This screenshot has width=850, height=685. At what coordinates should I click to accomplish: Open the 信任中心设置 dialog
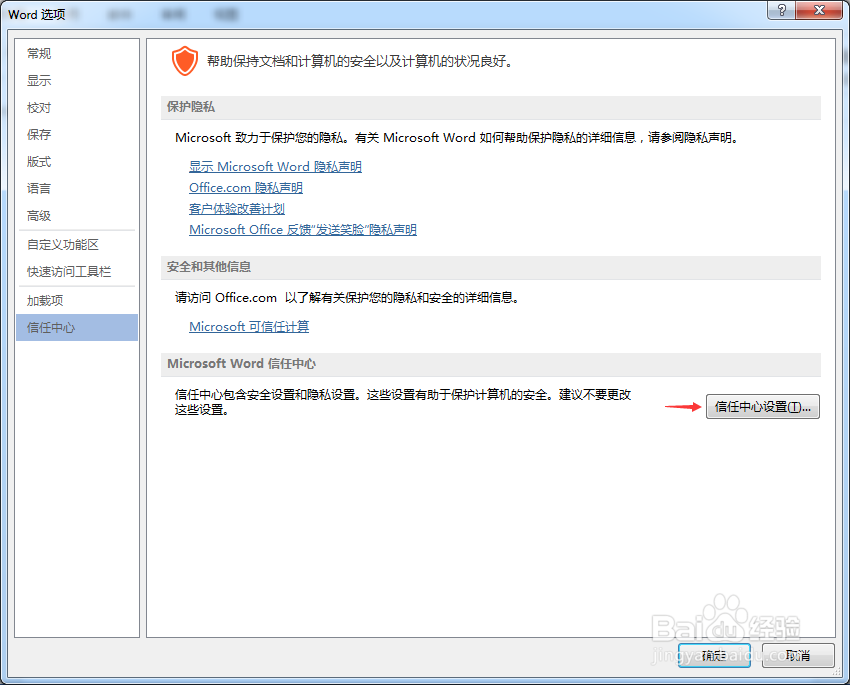(762, 406)
